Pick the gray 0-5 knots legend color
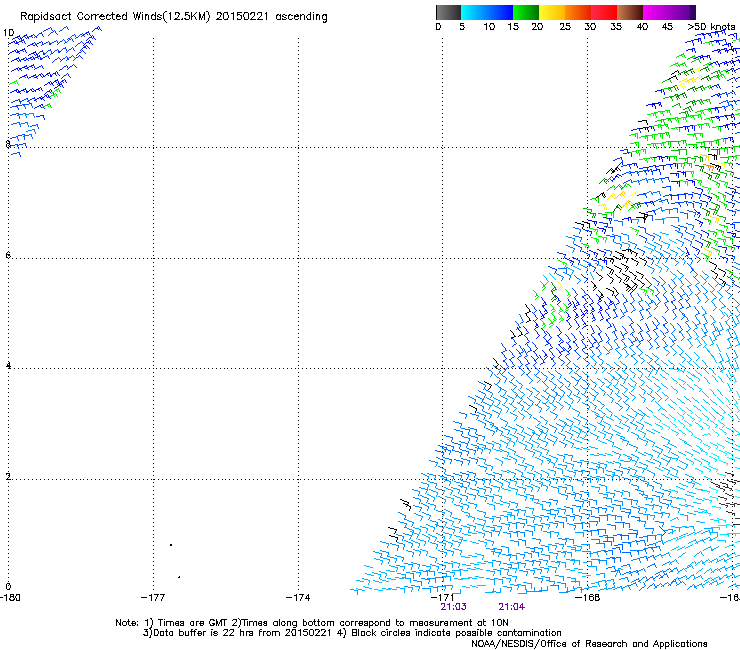 [448, 12]
